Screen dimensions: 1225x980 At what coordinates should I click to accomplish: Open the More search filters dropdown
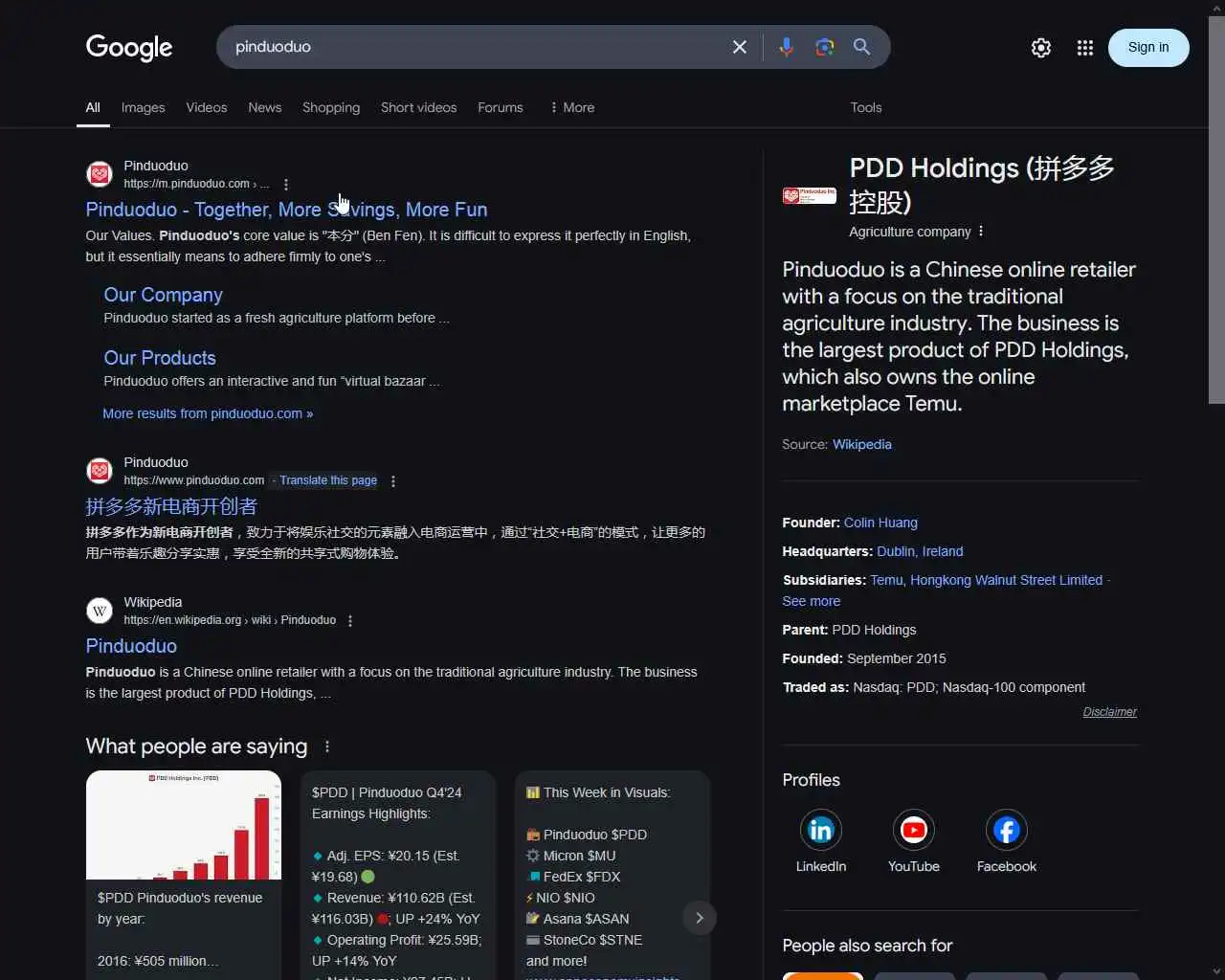572,107
